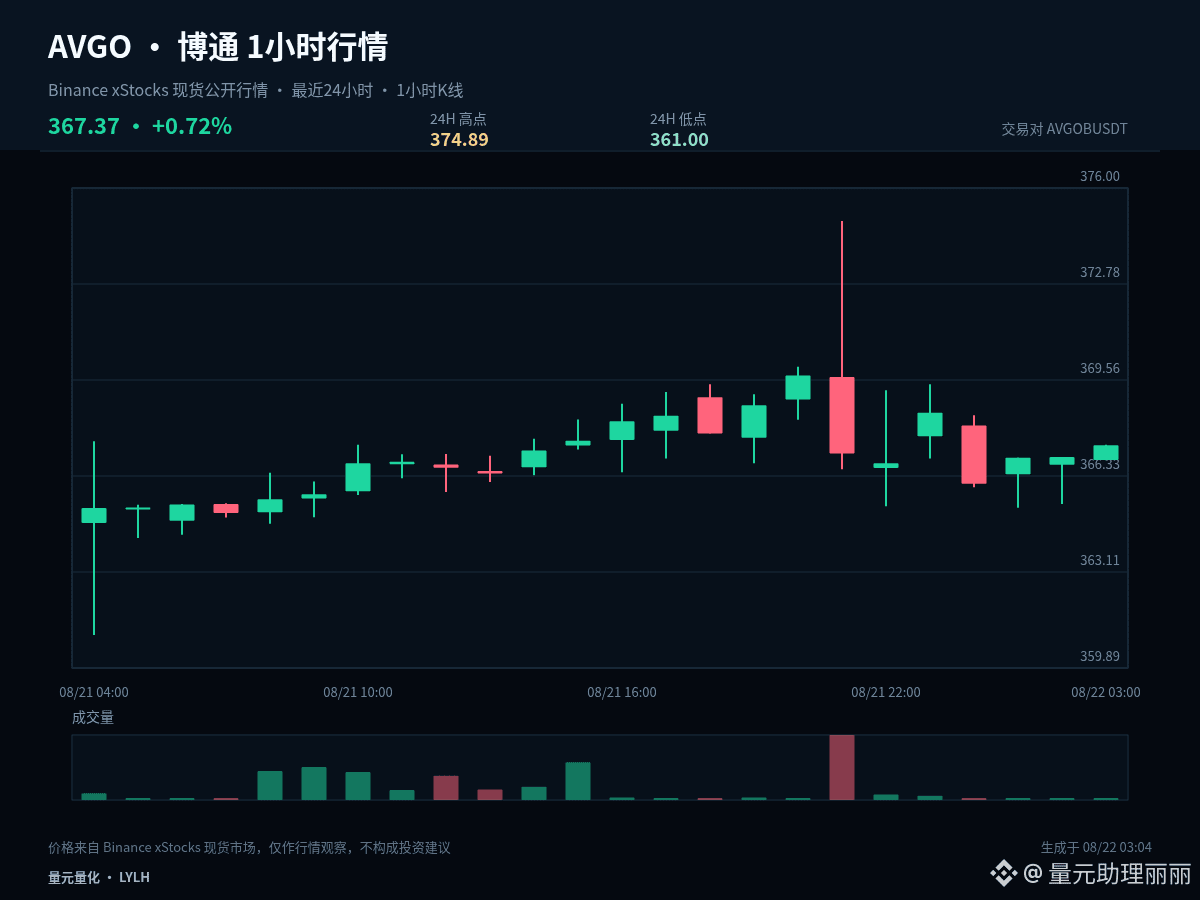
Task: Click the 08/21 10:00 time label
Action: (358, 692)
